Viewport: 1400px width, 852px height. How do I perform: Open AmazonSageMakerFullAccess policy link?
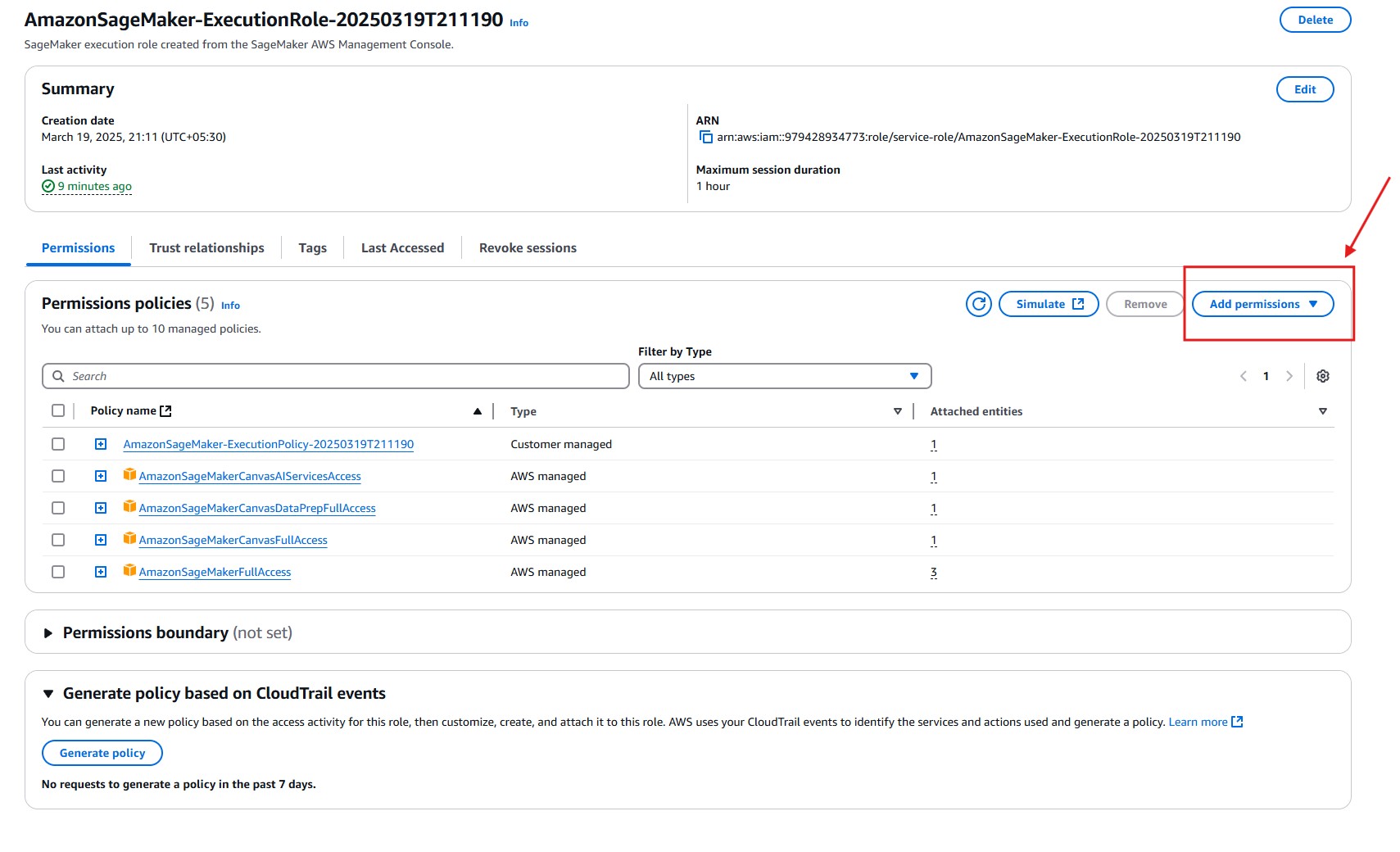[x=215, y=572]
